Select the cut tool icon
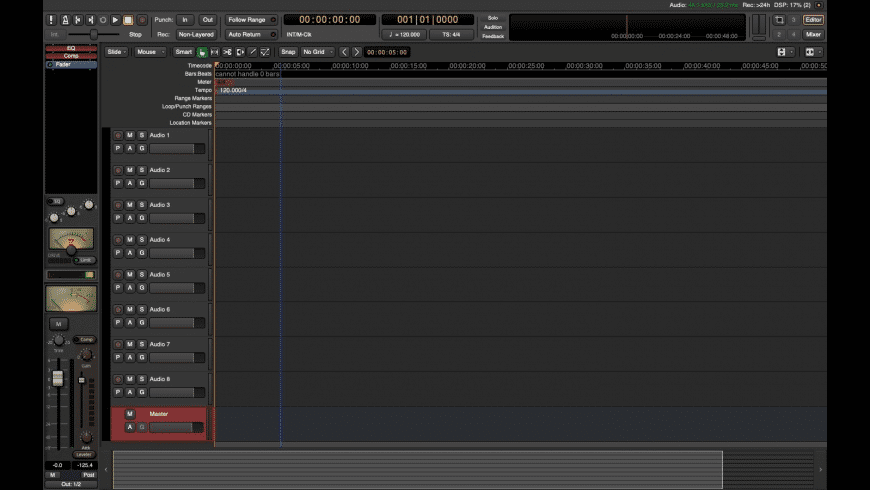The width and height of the screenshot is (870, 490). pos(227,52)
